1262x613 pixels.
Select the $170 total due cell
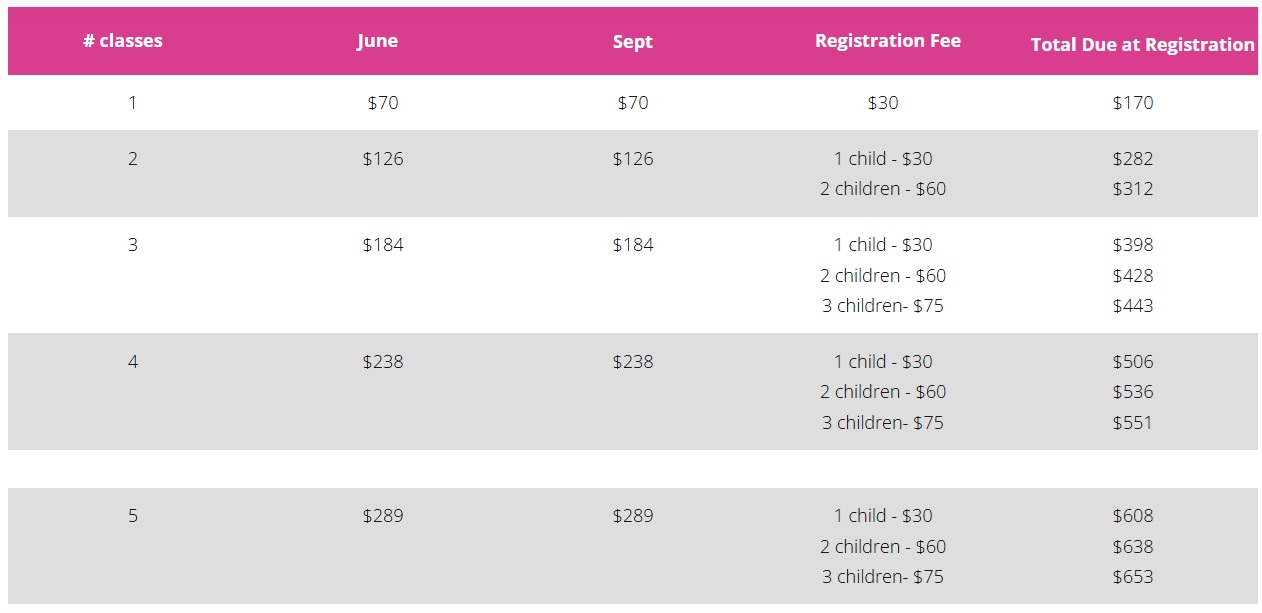[1132, 103]
